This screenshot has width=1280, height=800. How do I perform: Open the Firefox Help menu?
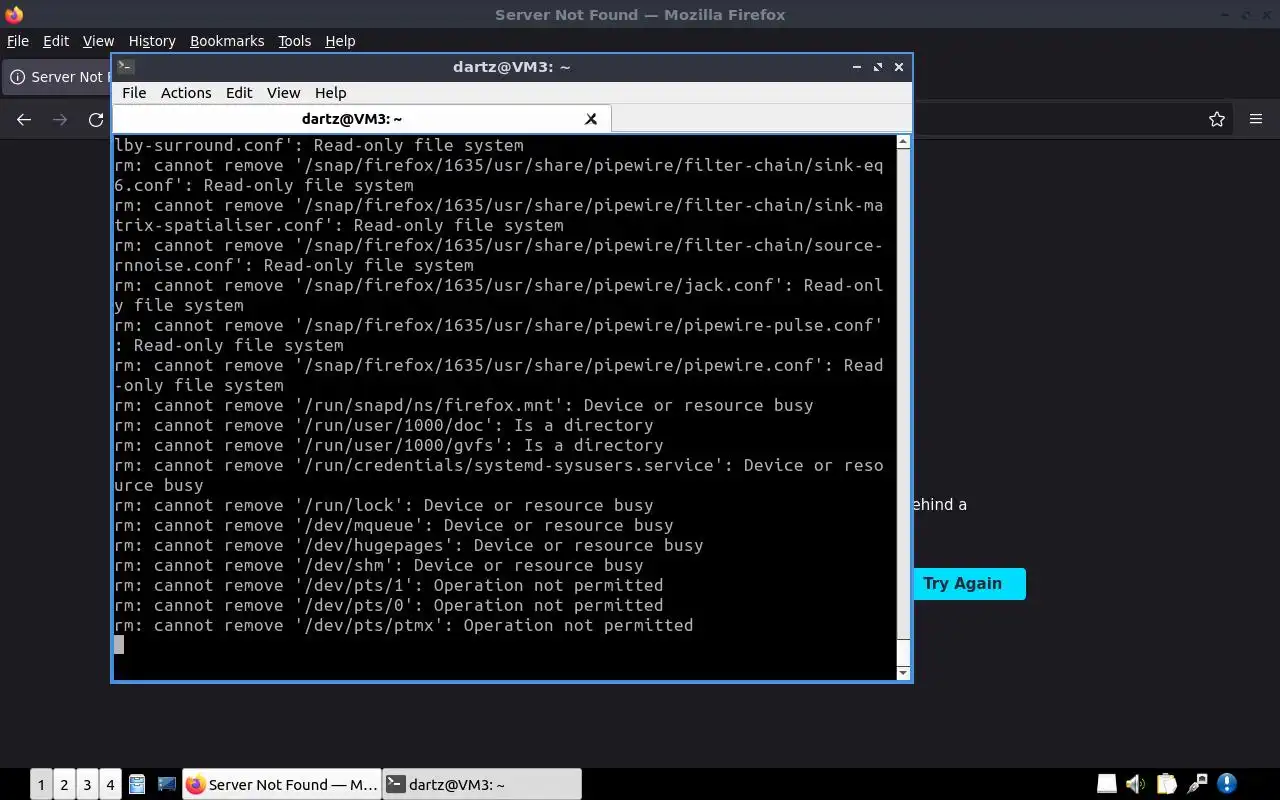tap(340, 41)
